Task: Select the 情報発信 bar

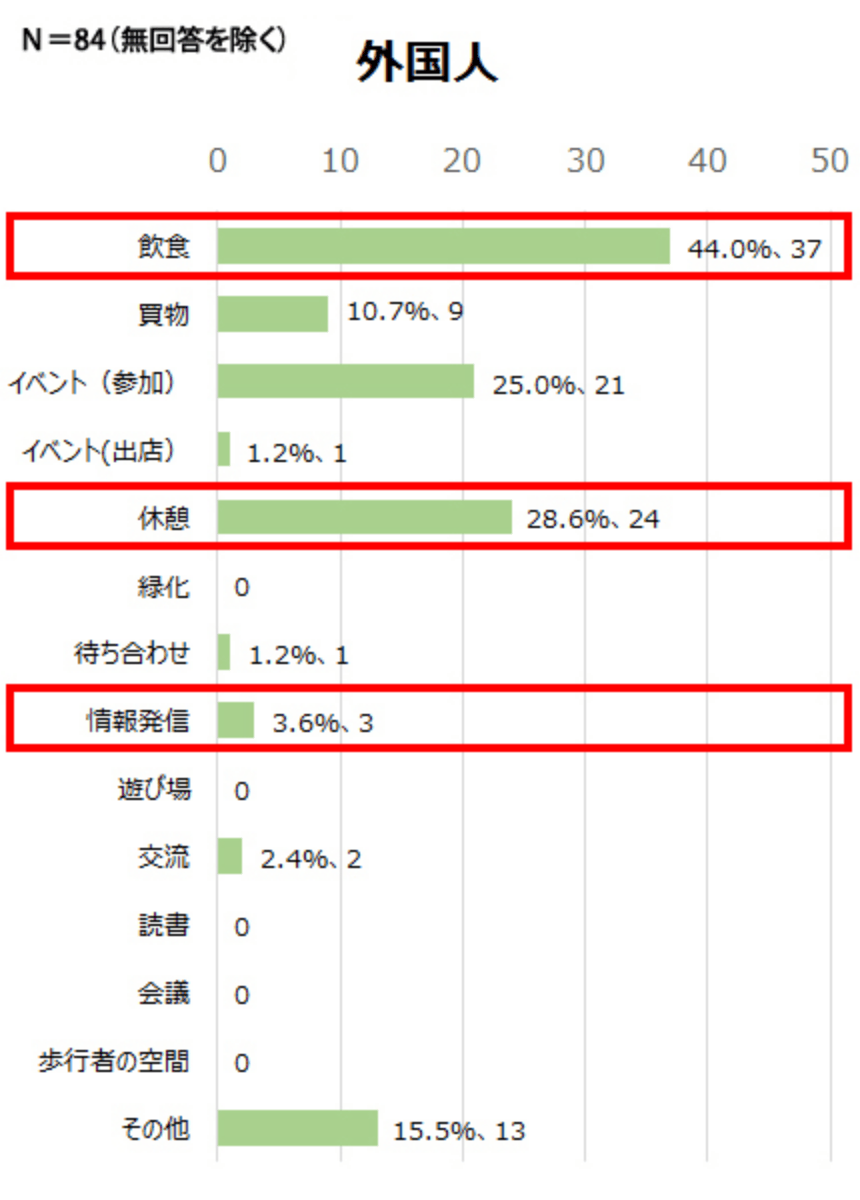Action: pyautogui.click(x=235, y=720)
